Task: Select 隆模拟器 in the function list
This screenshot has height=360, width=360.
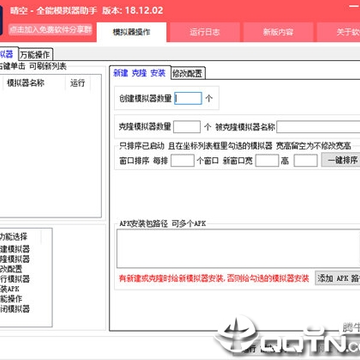Action: (15, 259)
